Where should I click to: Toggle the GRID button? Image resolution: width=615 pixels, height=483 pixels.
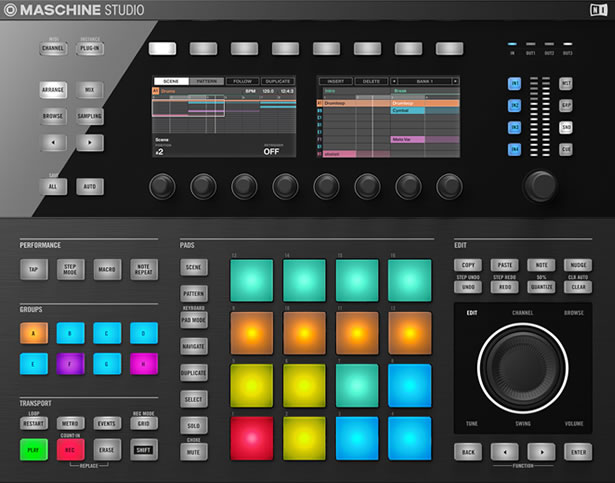coord(144,423)
